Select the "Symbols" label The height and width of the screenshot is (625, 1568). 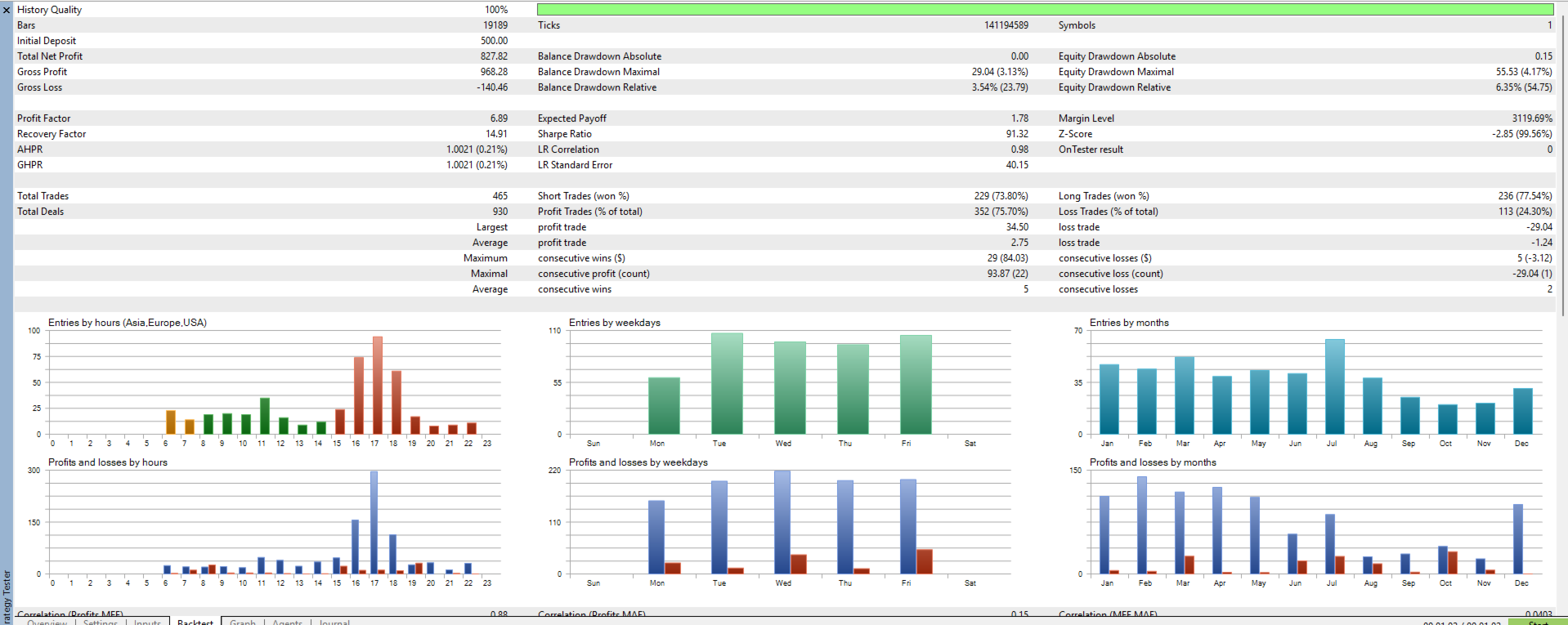[x=1077, y=25]
